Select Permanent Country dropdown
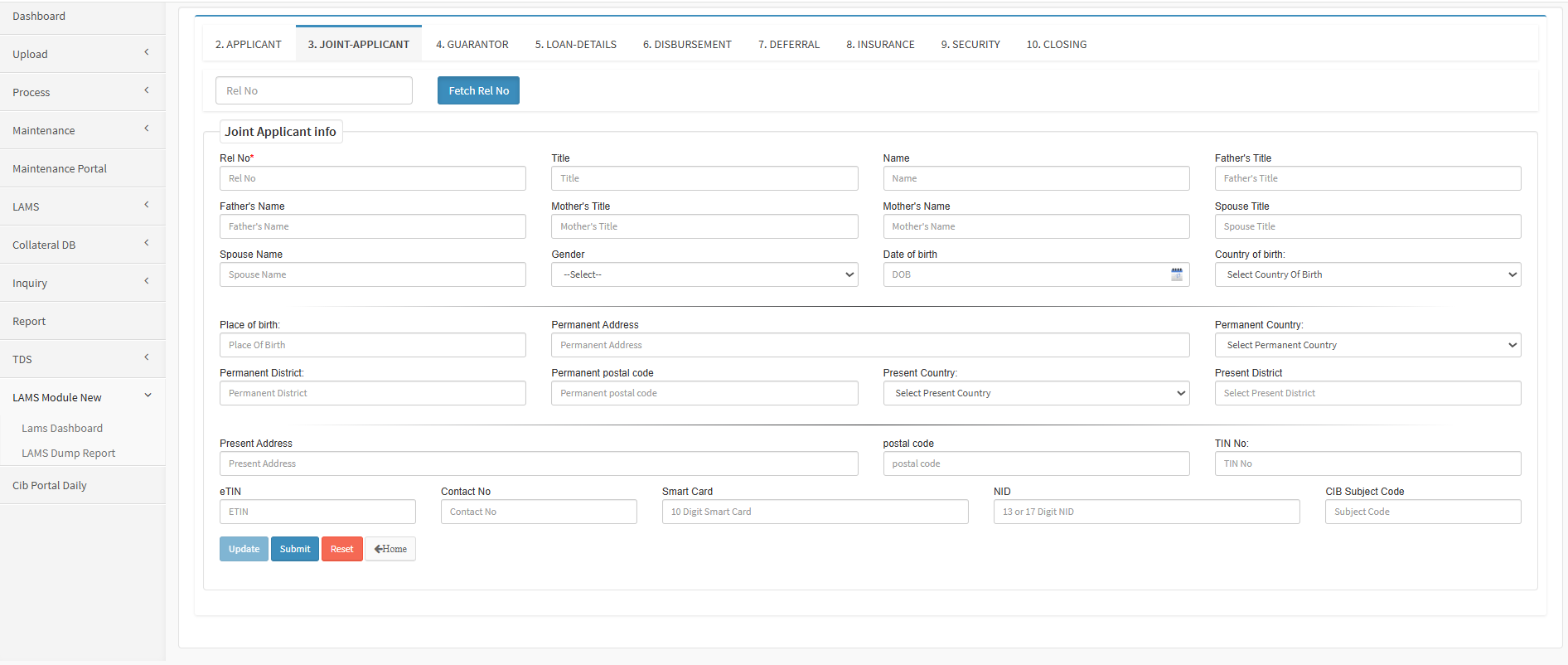 1367,345
